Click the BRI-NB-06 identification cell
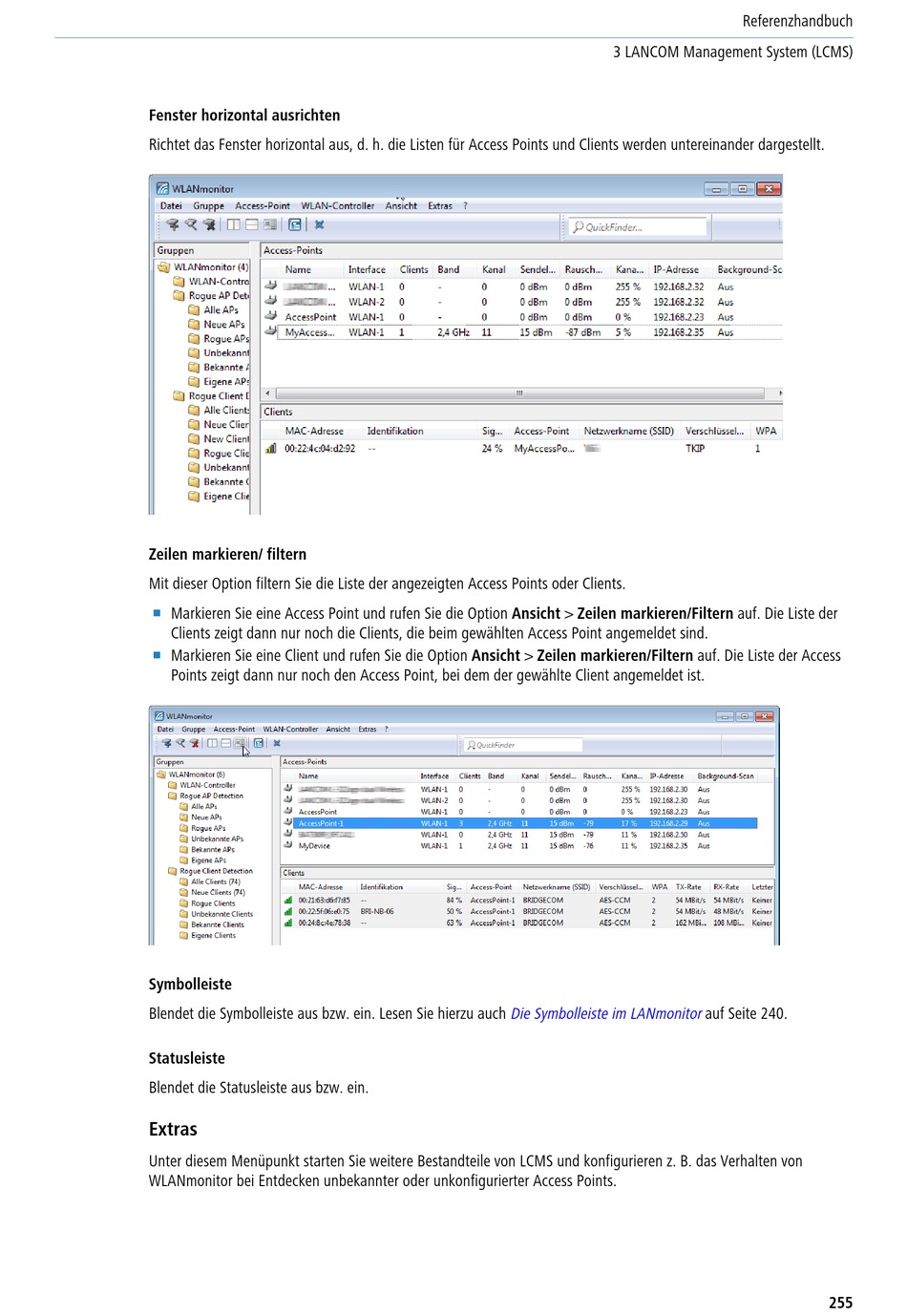The image size is (907, 1316). click(377, 911)
